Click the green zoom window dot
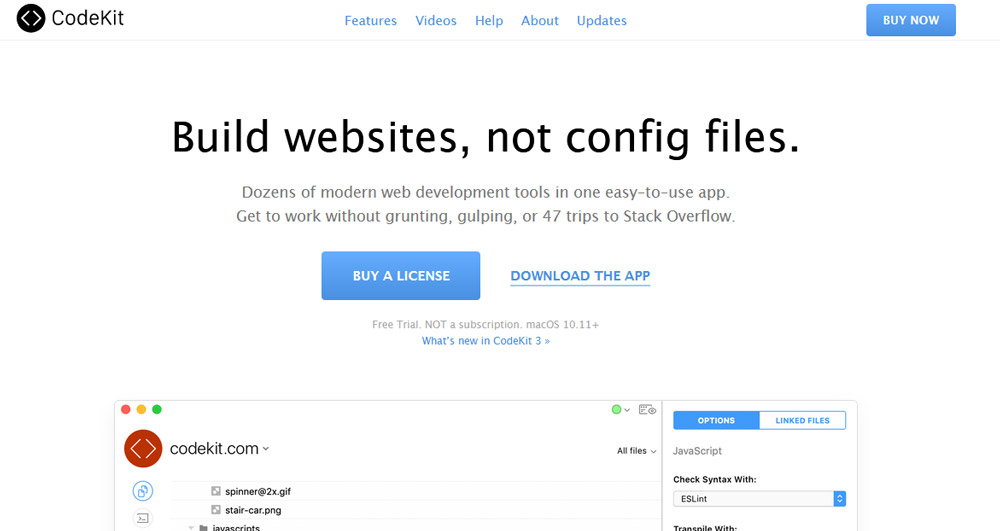Image resolution: width=1000 pixels, height=531 pixels. coord(157,409)
